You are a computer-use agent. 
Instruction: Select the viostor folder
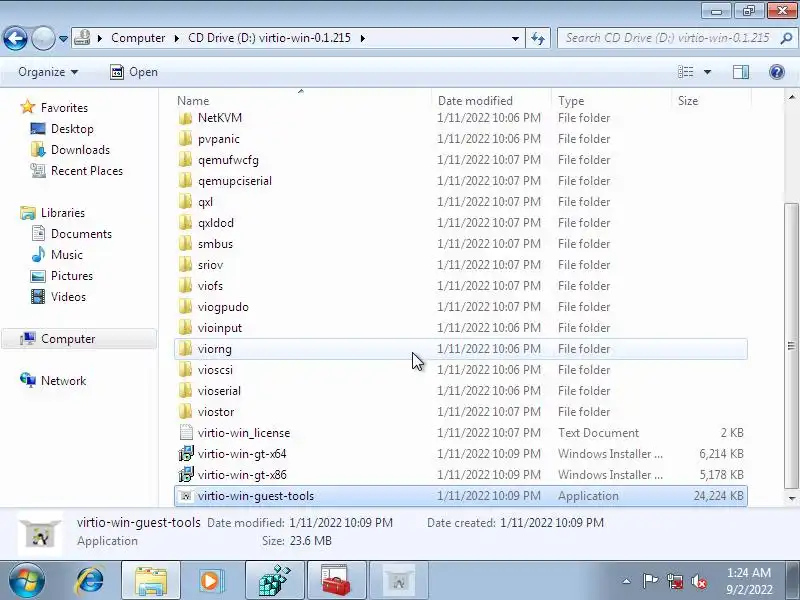[x=461, y=412]
